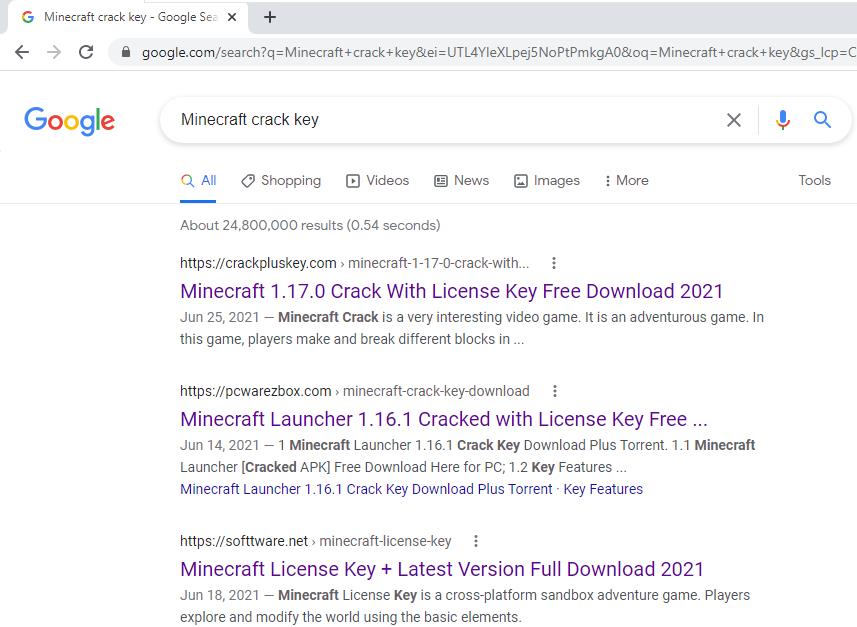This screenshot has width=857, height=627.
Task: Click the browser address bar URL
Action: point(497,52)
